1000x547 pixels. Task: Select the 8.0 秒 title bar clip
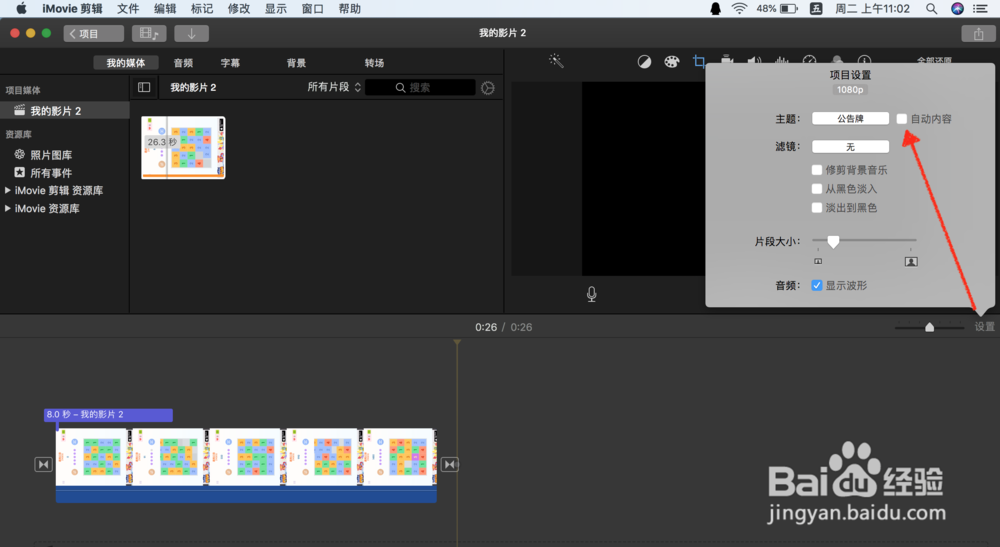(108, 414)
